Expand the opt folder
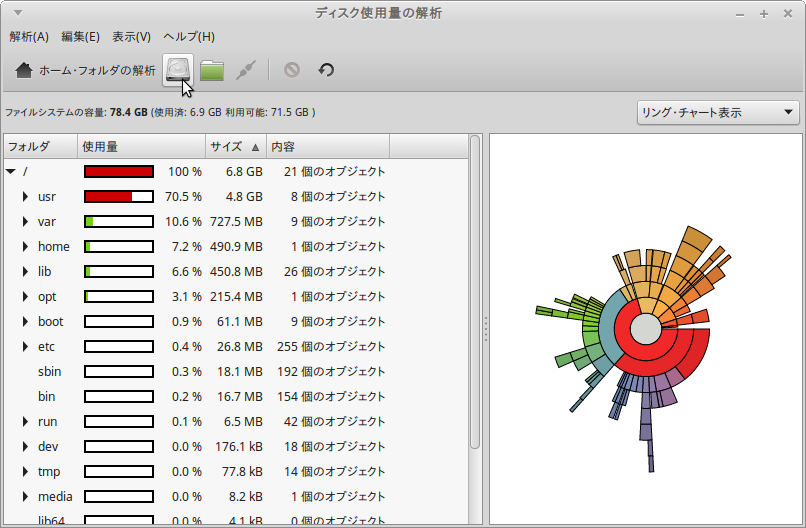 coord(25,297)
